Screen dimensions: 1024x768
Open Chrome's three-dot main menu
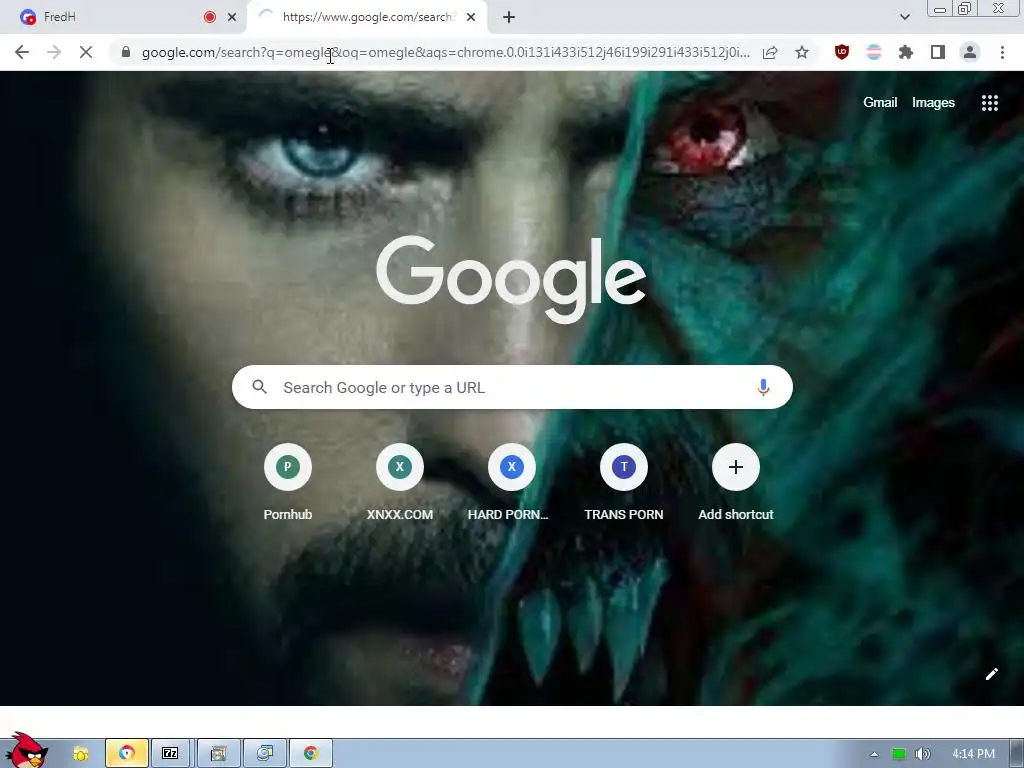1002,52
